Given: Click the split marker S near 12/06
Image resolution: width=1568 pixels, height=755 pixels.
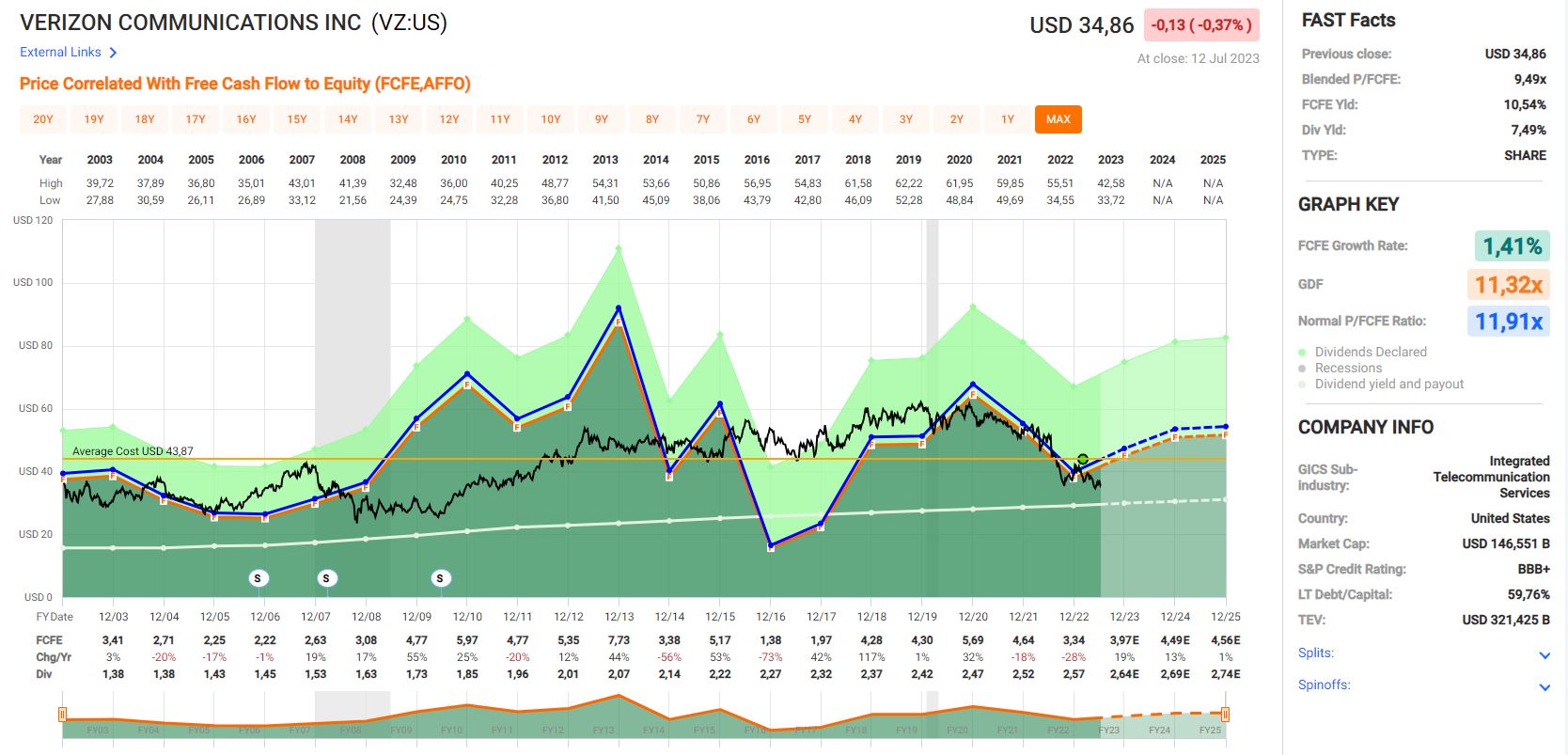Looking at the screenshot, I should coord(258,578).
